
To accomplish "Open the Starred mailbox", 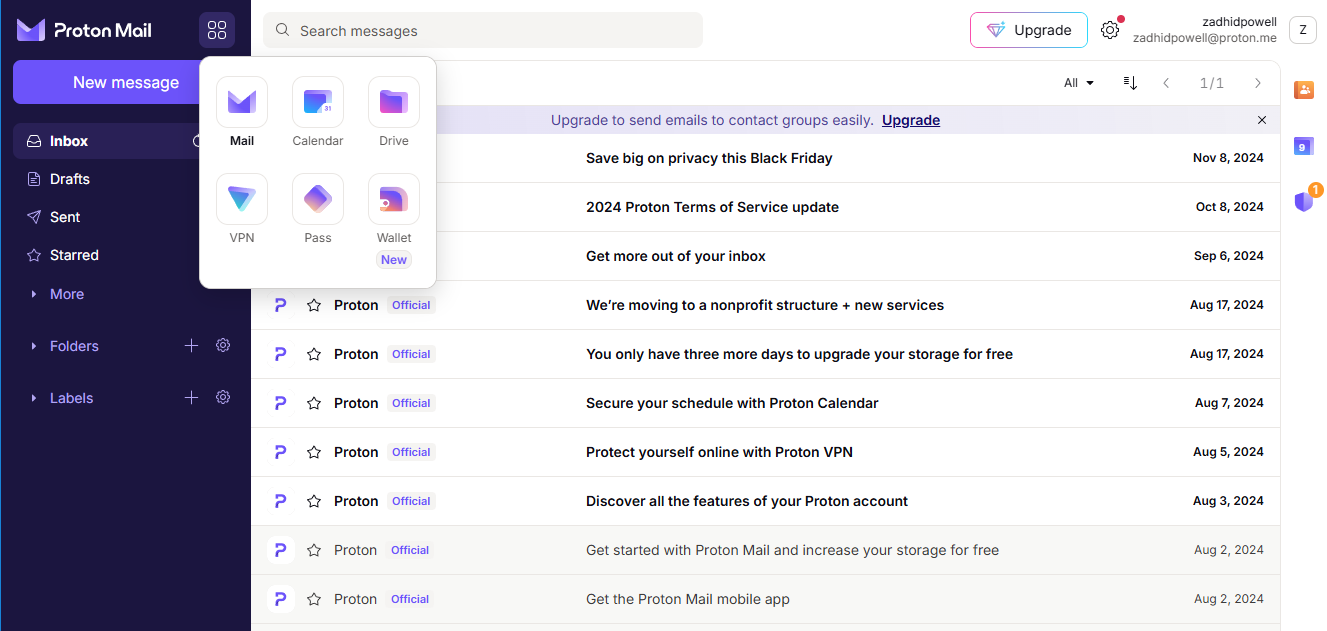I will click(x=76, y=255).
